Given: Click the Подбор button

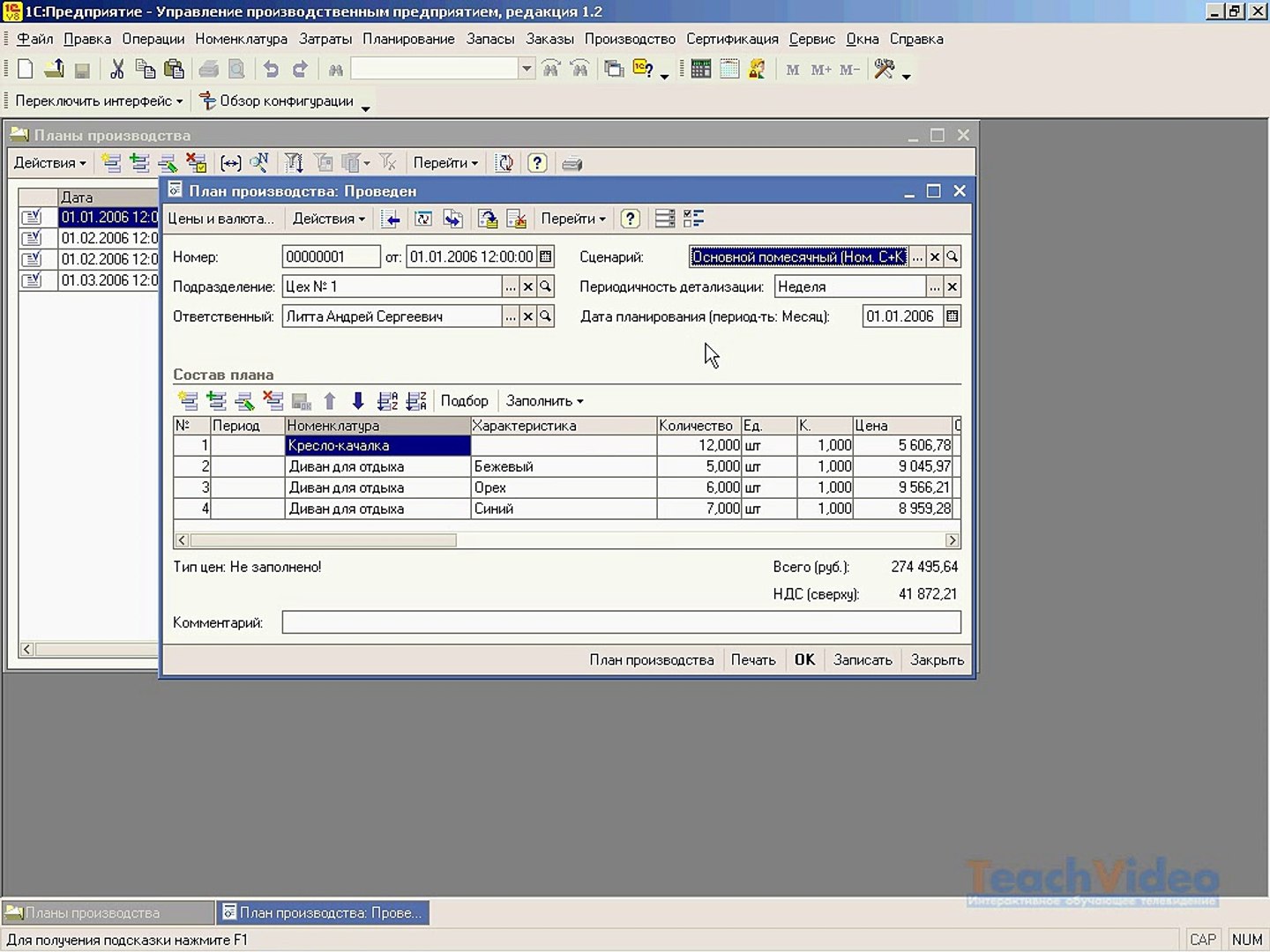Looking at the screenshot, I should click(464, 401).
